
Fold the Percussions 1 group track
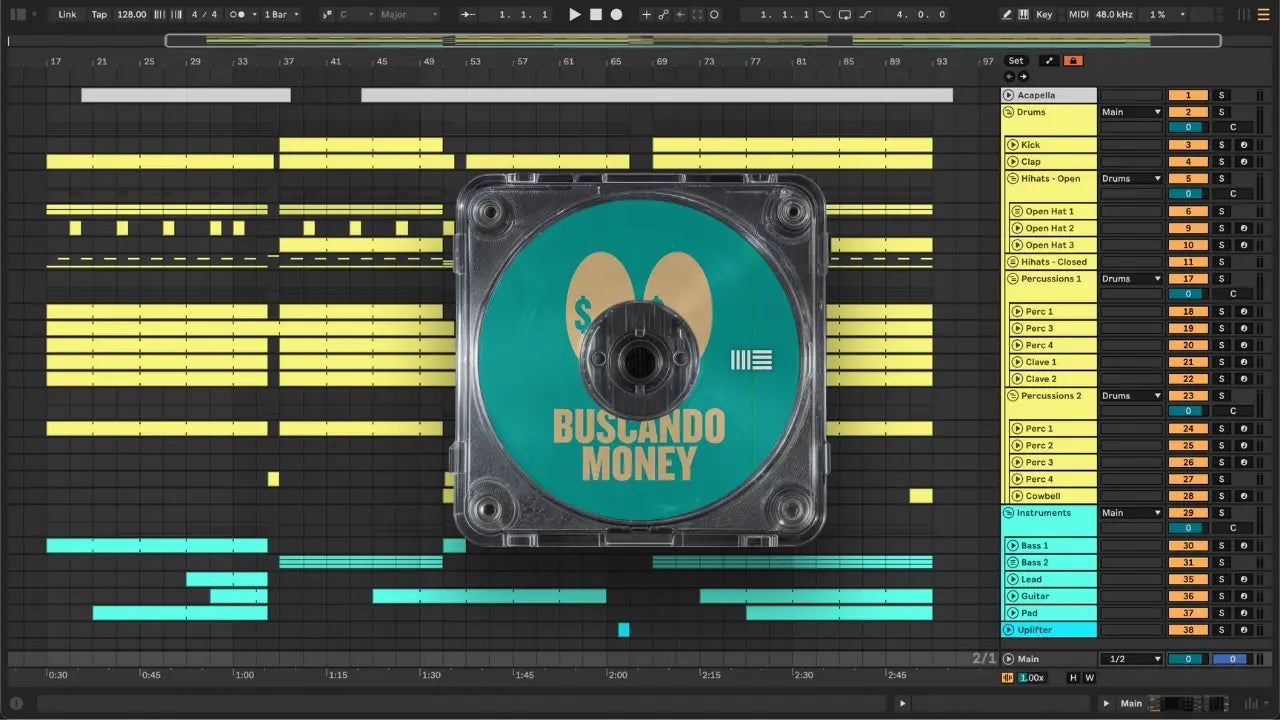1011,279
